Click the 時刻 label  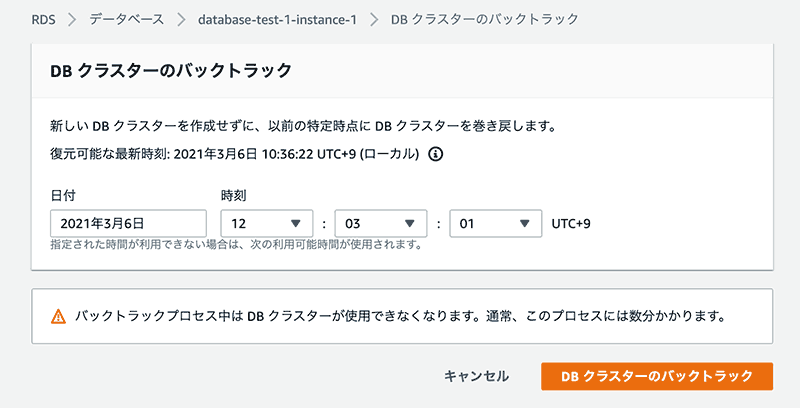point(234,195)
